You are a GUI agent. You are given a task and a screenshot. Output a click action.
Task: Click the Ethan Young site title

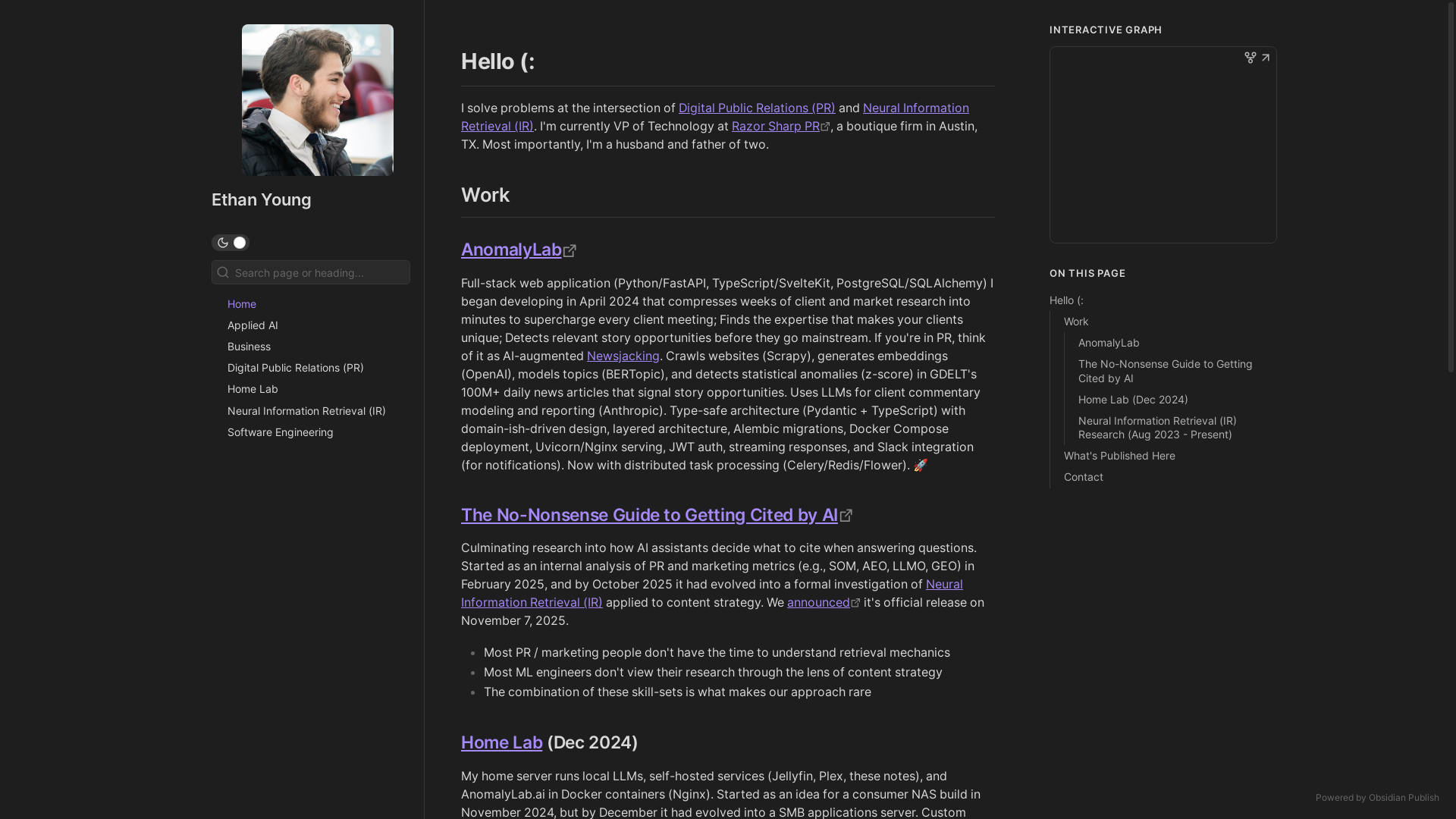262,199
